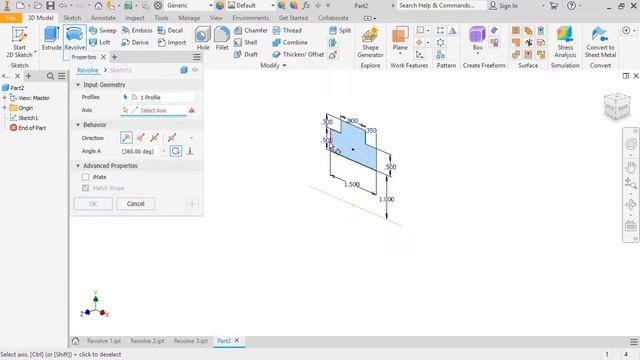
Task: Click the Sketch1 breadcrumb link
Action: tap(121, 70)
